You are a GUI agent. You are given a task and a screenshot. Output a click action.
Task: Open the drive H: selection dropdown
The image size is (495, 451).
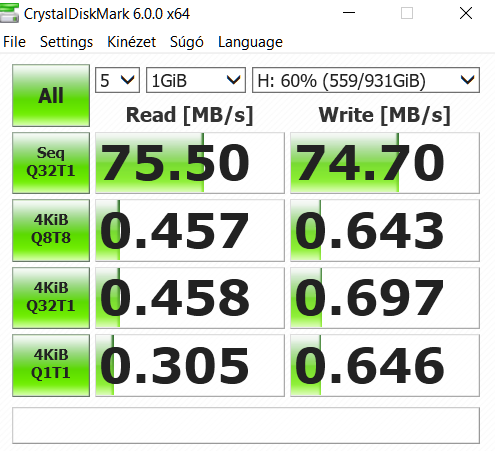pos(366,80)
